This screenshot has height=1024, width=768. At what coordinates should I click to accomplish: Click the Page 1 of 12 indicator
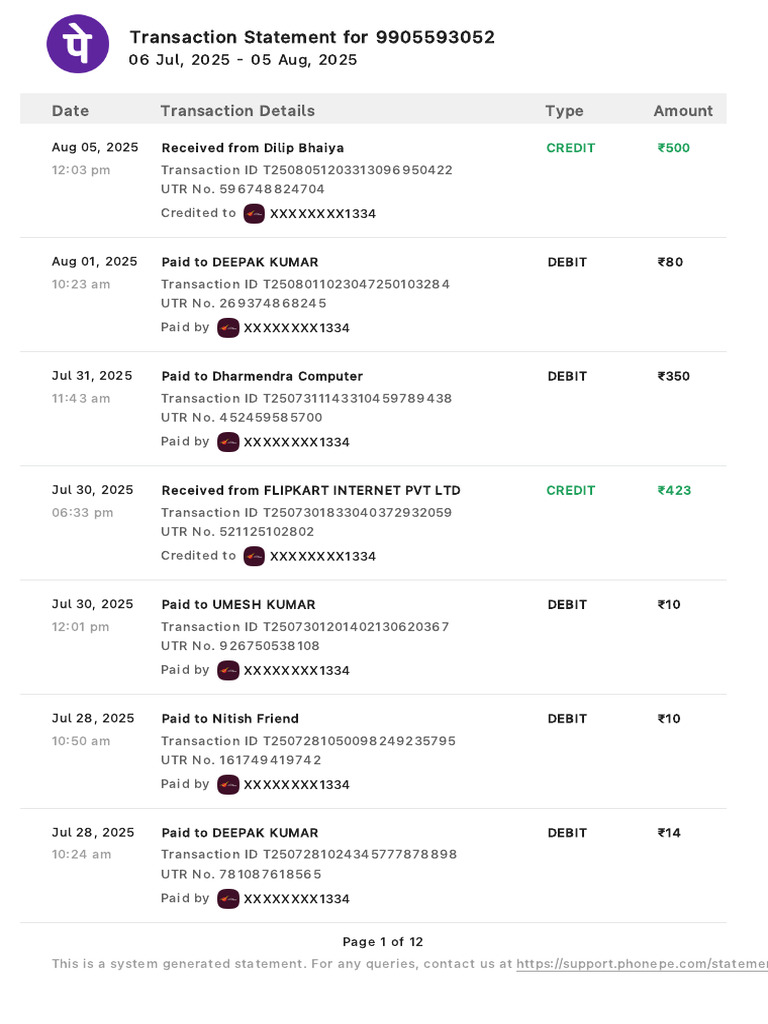point(383,942)
